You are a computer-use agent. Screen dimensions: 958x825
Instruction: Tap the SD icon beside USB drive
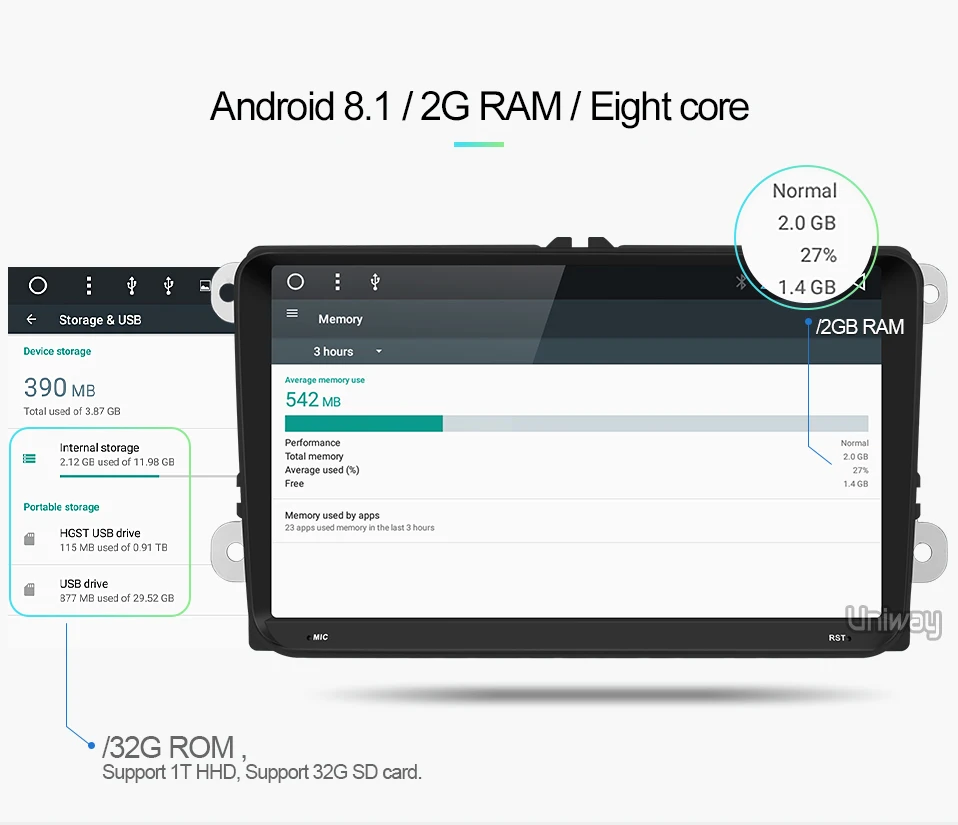[x=29, y=590]
